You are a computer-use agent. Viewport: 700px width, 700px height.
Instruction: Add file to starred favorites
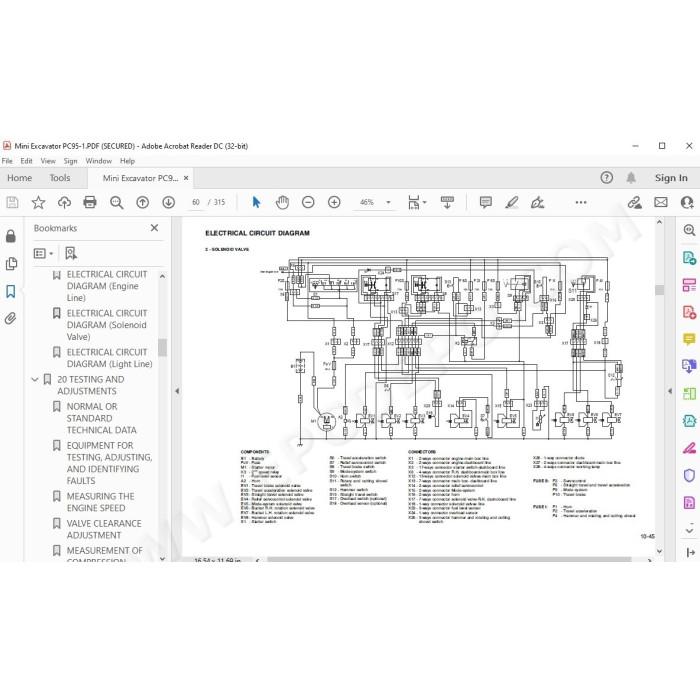click(38, 203)
